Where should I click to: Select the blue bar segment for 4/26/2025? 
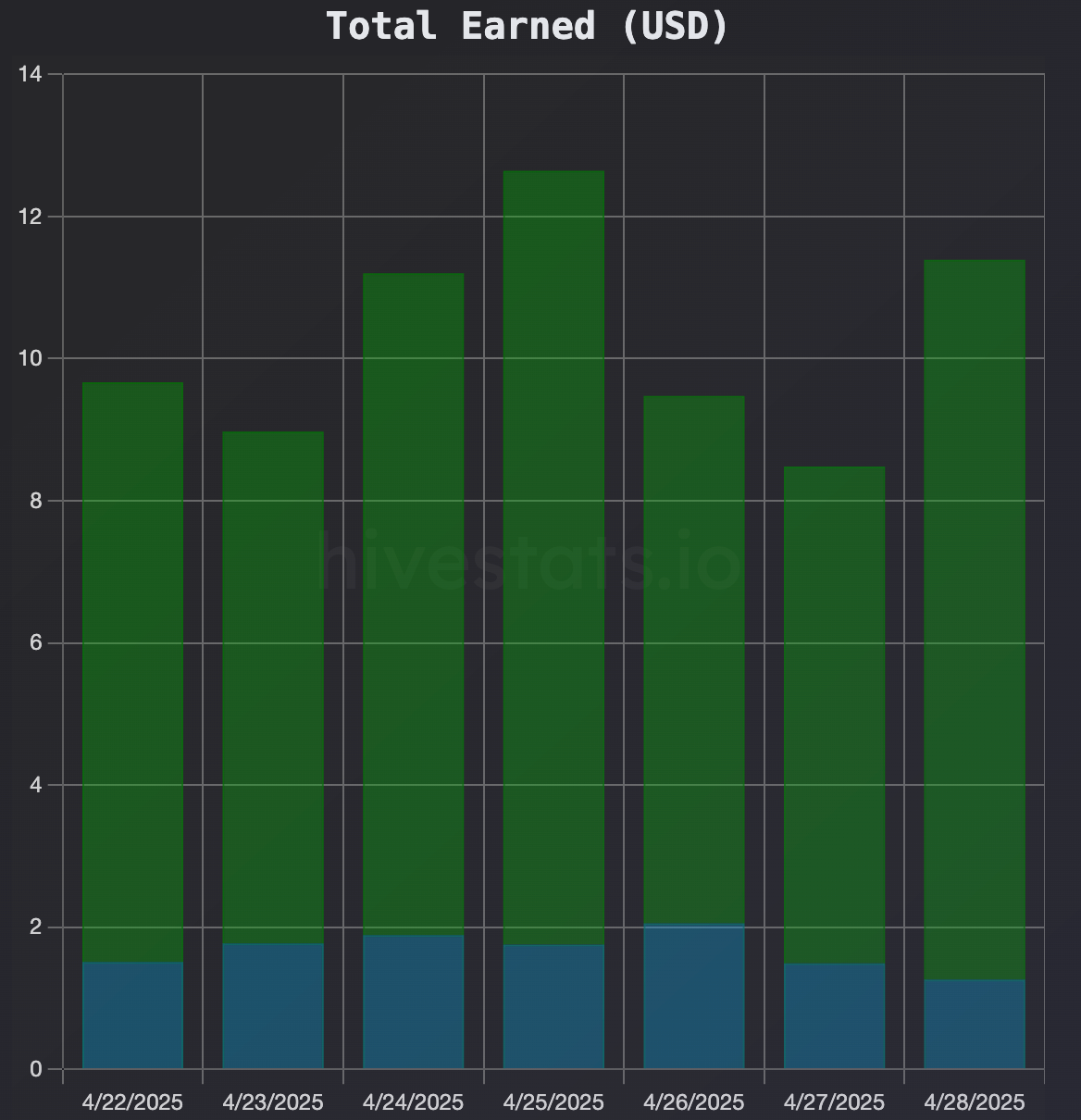pyautogui.click(x=694, y=996)
